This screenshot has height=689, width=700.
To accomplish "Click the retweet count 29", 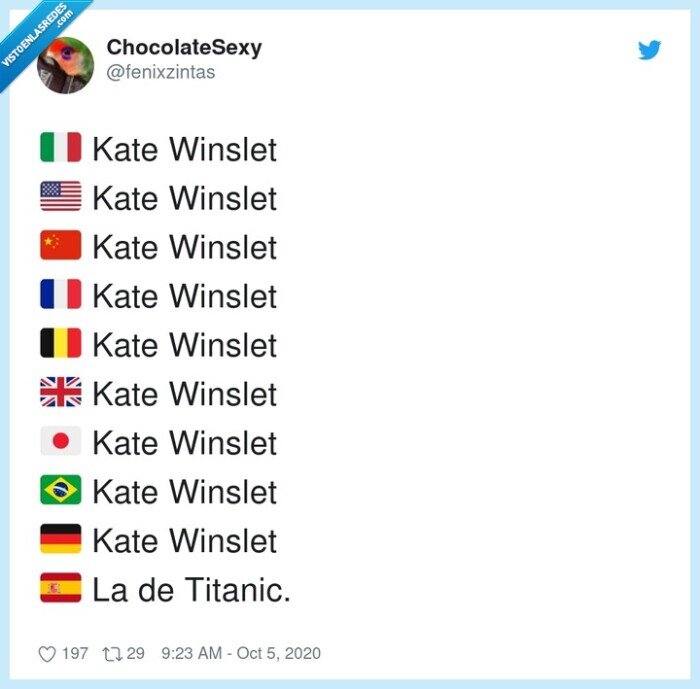I will [x=136, y=654].
